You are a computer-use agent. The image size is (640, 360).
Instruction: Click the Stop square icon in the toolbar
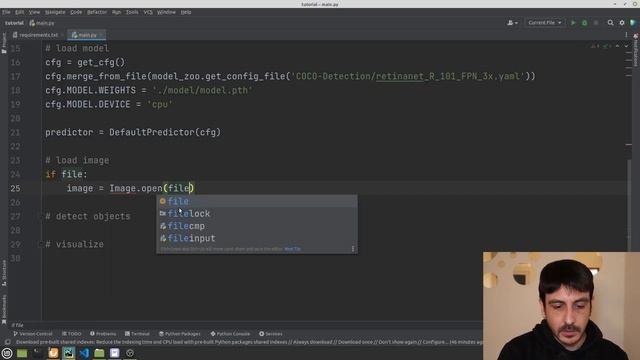[x=596, y=23]
